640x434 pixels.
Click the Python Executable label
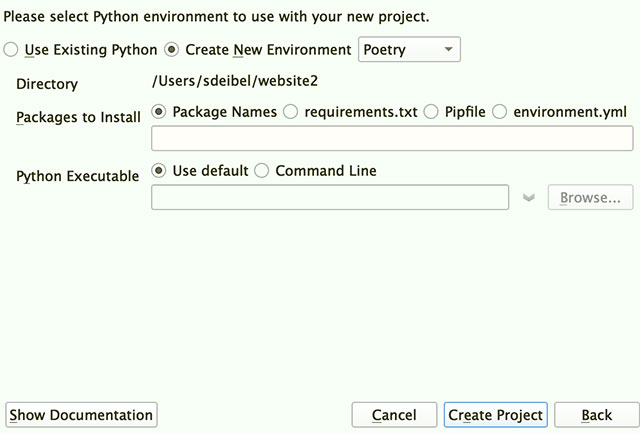tap(78, 176)
